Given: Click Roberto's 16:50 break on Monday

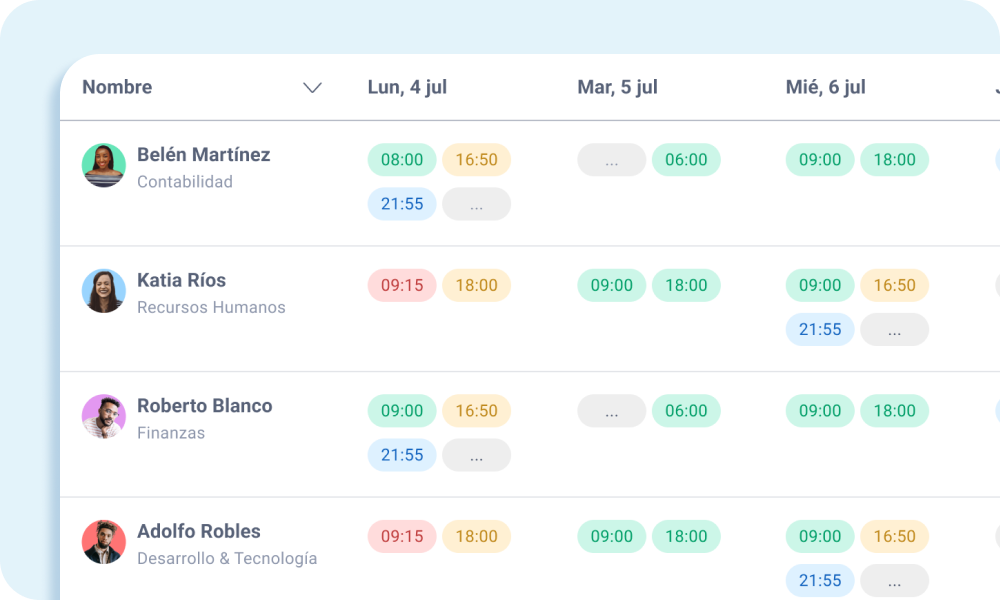Looking at the screenshot, I should click(477, 410).
